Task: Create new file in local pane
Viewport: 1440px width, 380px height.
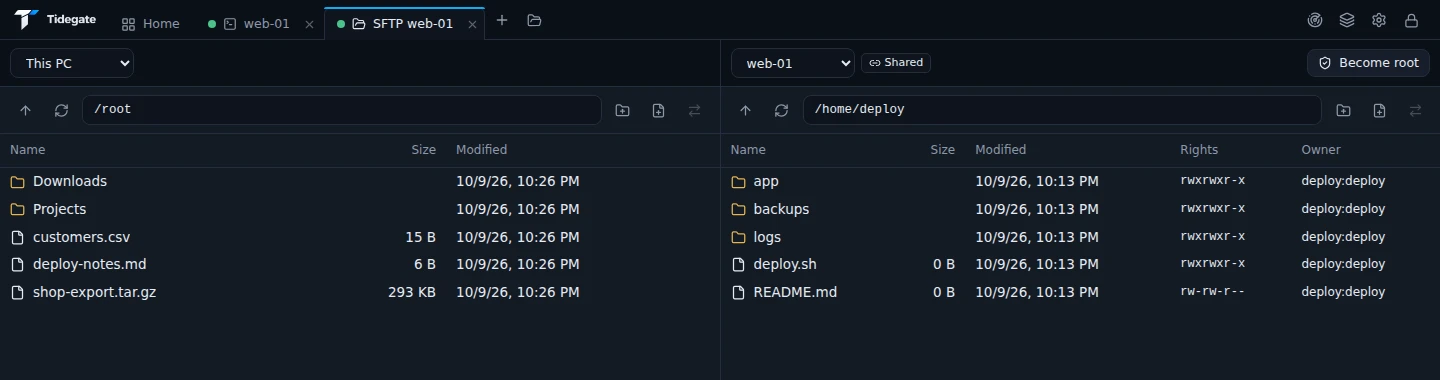Action: tap(658, 110)
